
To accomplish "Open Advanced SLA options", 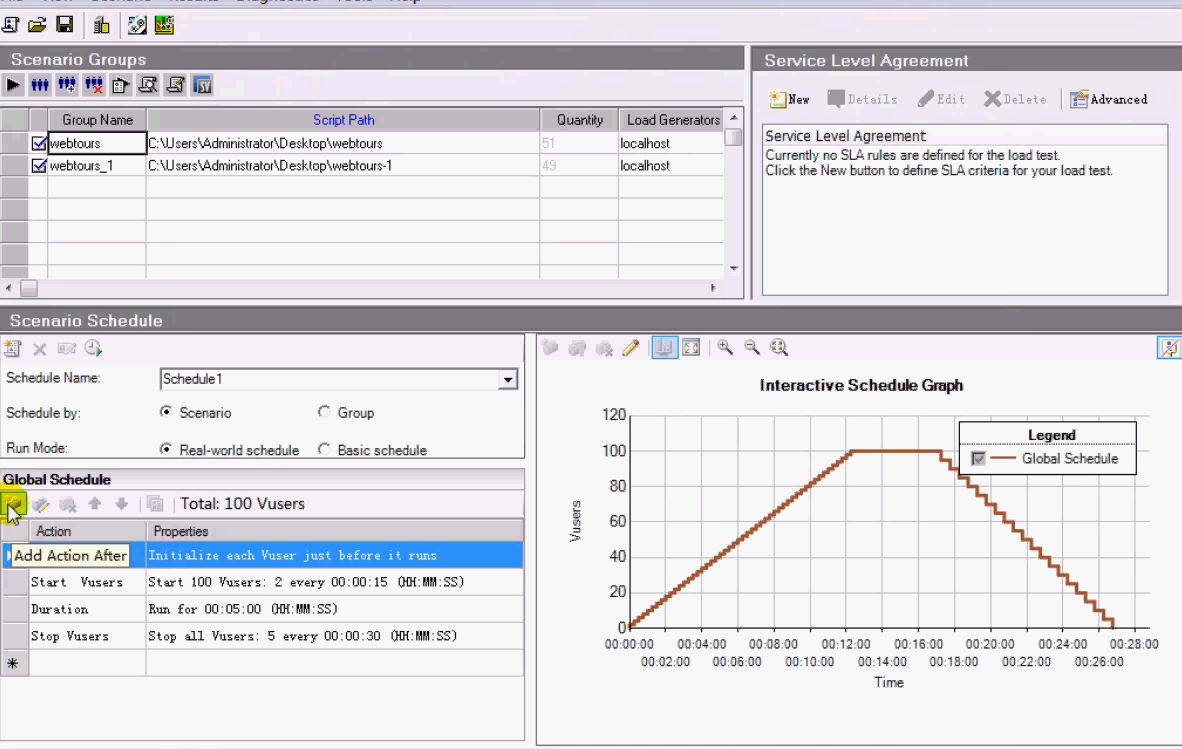I will click(1109, 99).
